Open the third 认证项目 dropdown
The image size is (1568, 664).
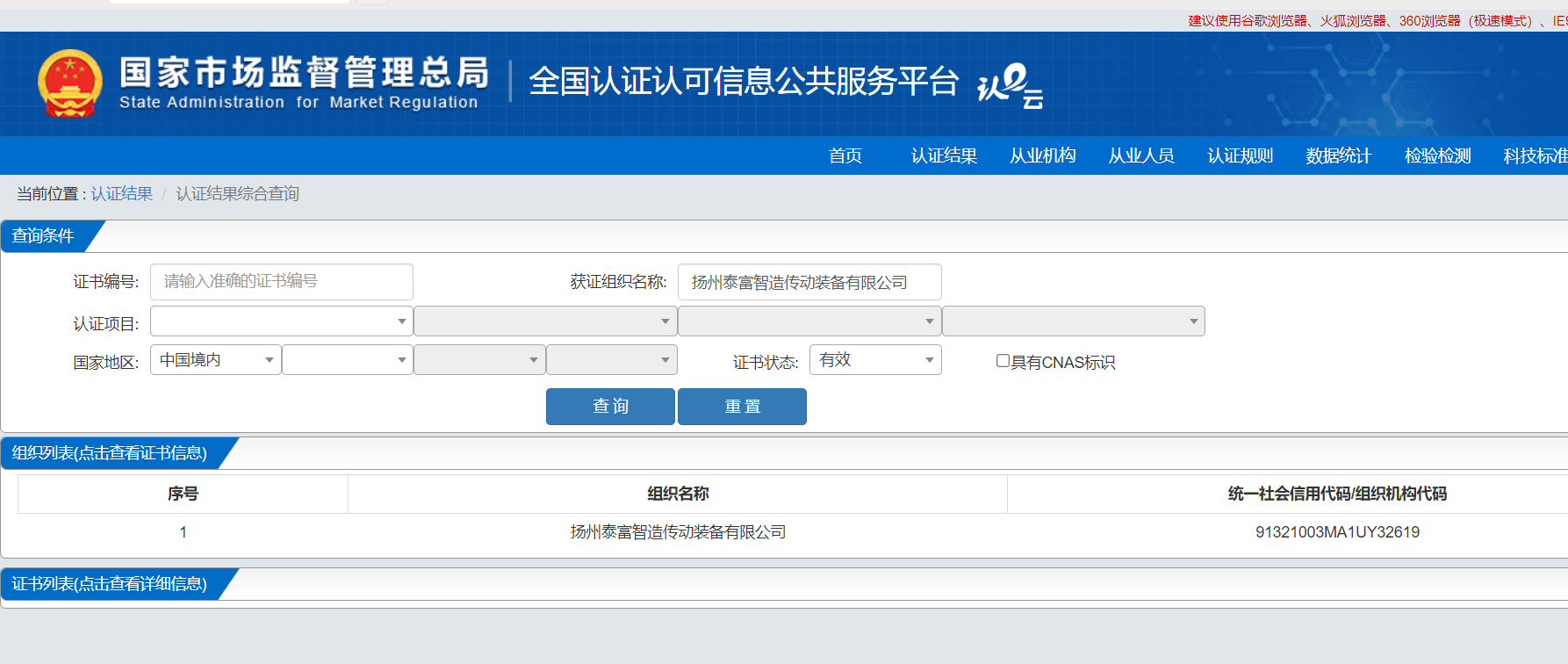pyautogui.click(x=809, y=321)
